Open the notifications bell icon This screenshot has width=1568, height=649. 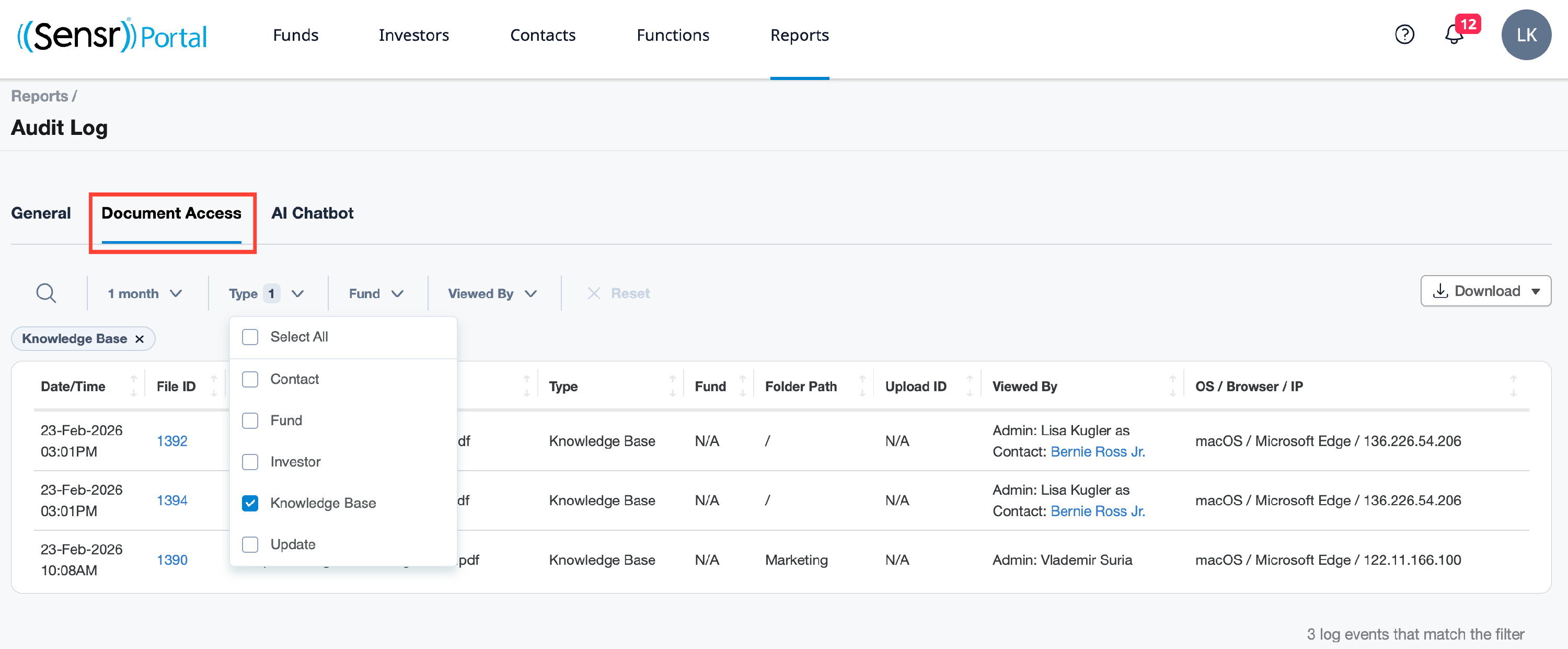coord(1454,35)
